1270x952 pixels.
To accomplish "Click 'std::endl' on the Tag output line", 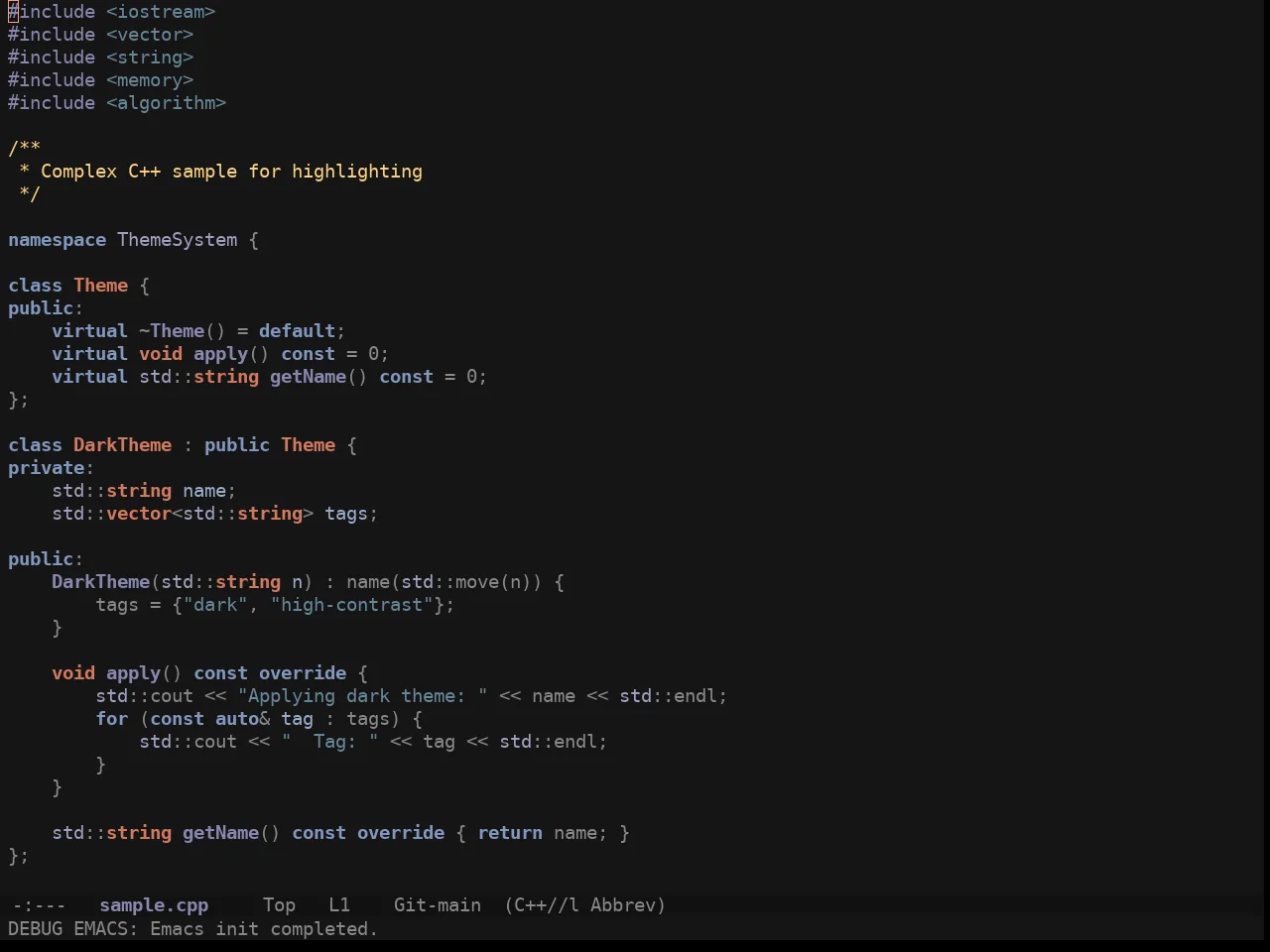I will pos(549,742).
